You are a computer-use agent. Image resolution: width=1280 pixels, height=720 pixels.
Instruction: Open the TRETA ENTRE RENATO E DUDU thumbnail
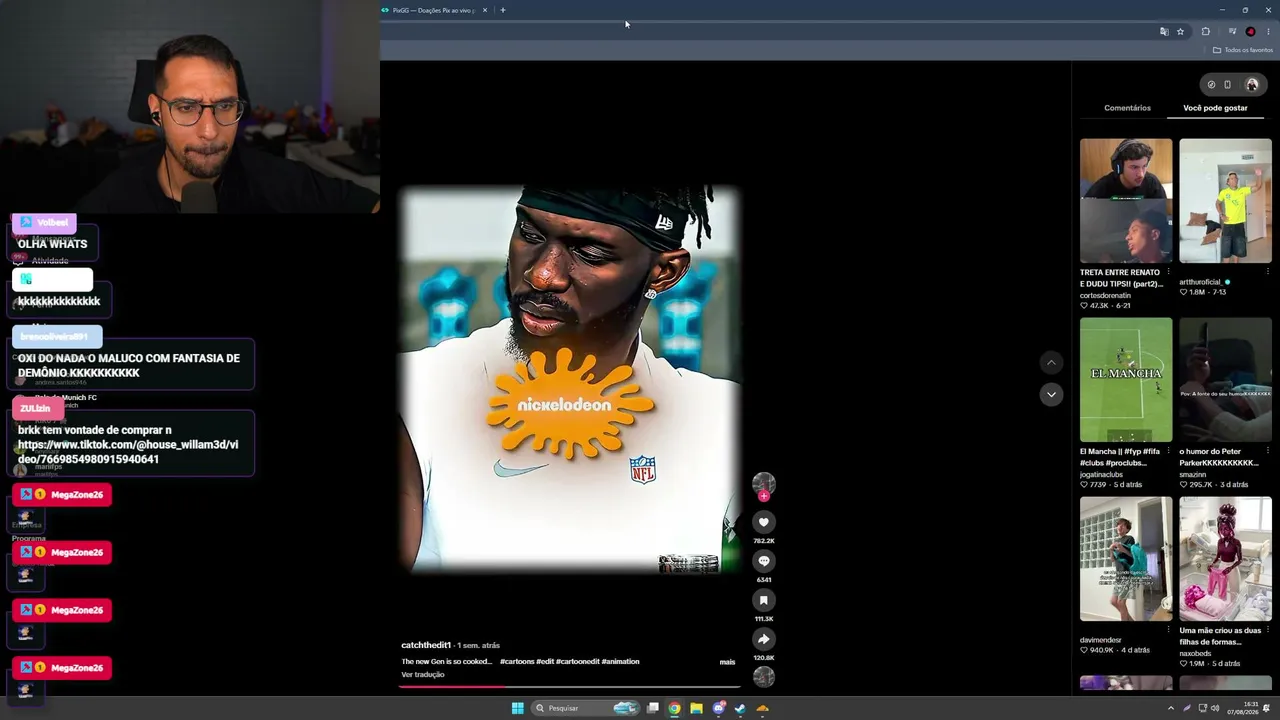[1126, 201]
